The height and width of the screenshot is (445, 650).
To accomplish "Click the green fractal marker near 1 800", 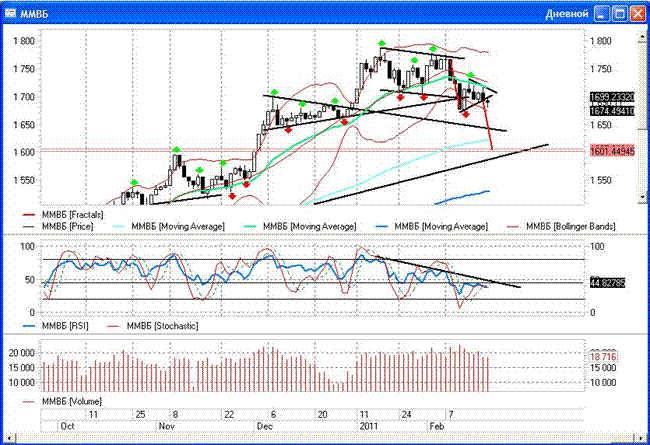I will point(382,43).
